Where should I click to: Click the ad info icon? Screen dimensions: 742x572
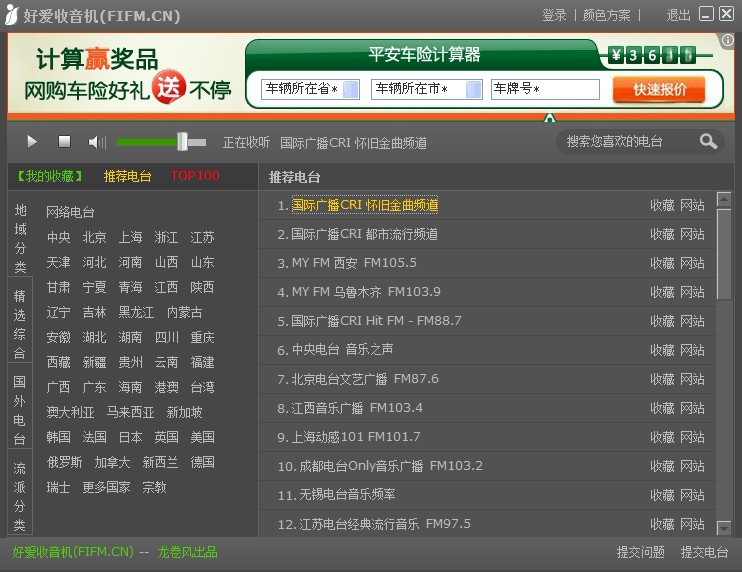[x=728, y=41]
